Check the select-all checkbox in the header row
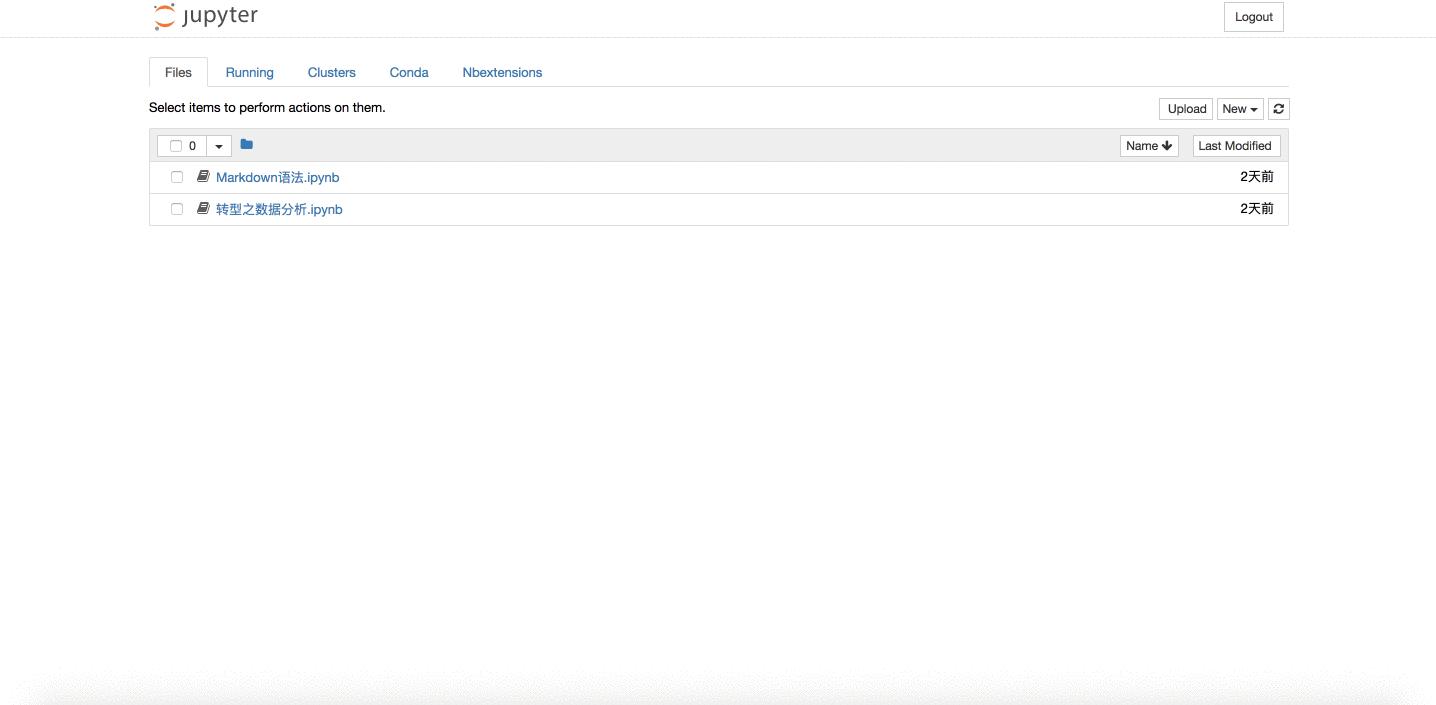The width and height of the screenshot is (1436, 705). pos(175,145)
